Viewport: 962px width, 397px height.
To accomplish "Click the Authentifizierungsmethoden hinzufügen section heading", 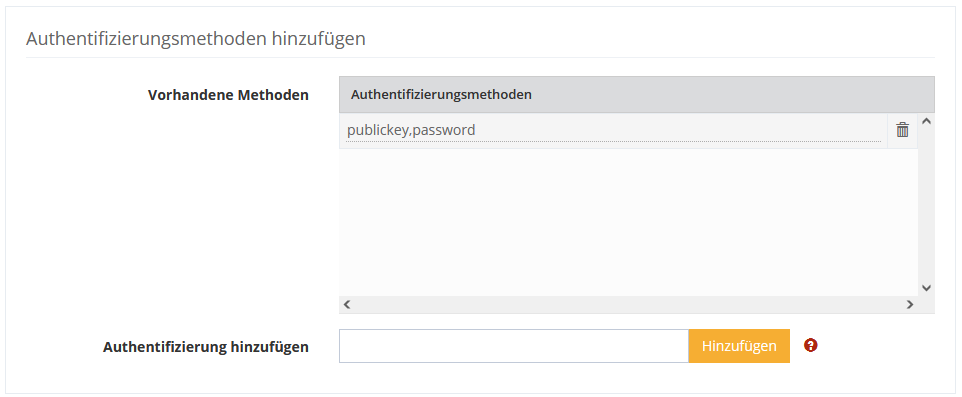I will pos(196,39).
